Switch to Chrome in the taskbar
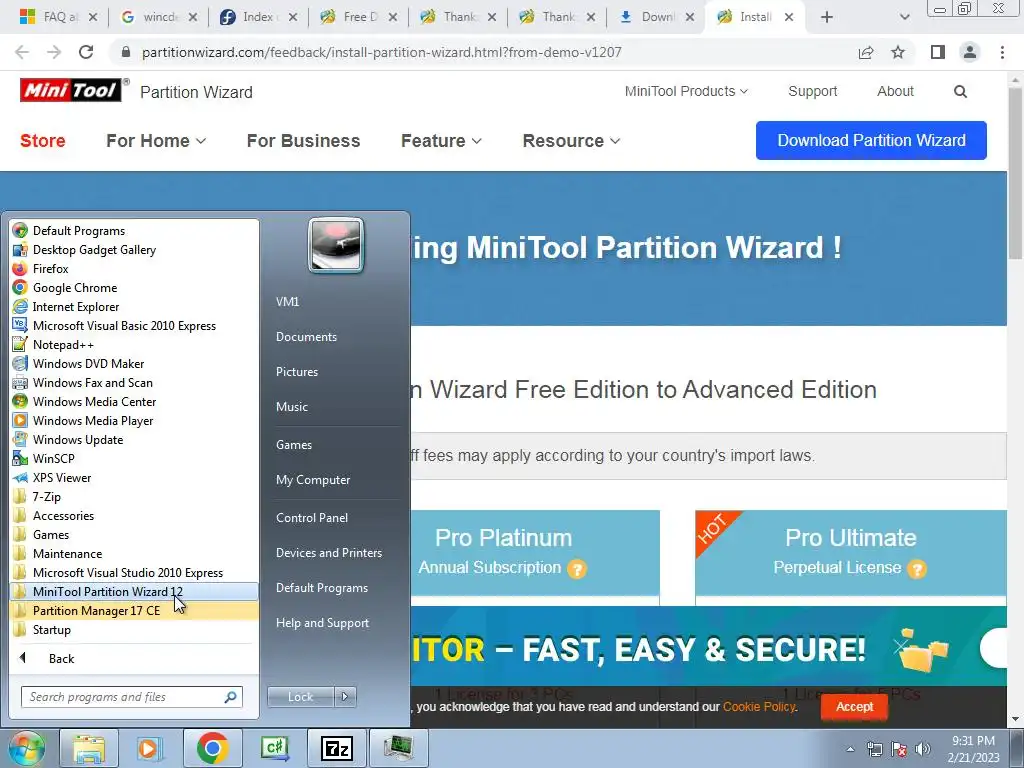Screen dimensions: 1024x768 pyautogui.click(x=212, y=748)
